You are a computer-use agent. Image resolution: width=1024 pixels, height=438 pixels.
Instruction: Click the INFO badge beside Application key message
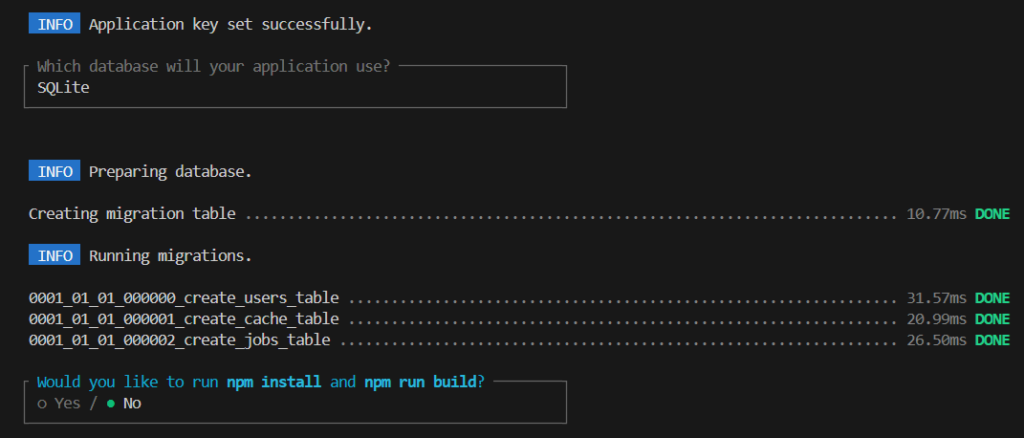coord(54,24)
